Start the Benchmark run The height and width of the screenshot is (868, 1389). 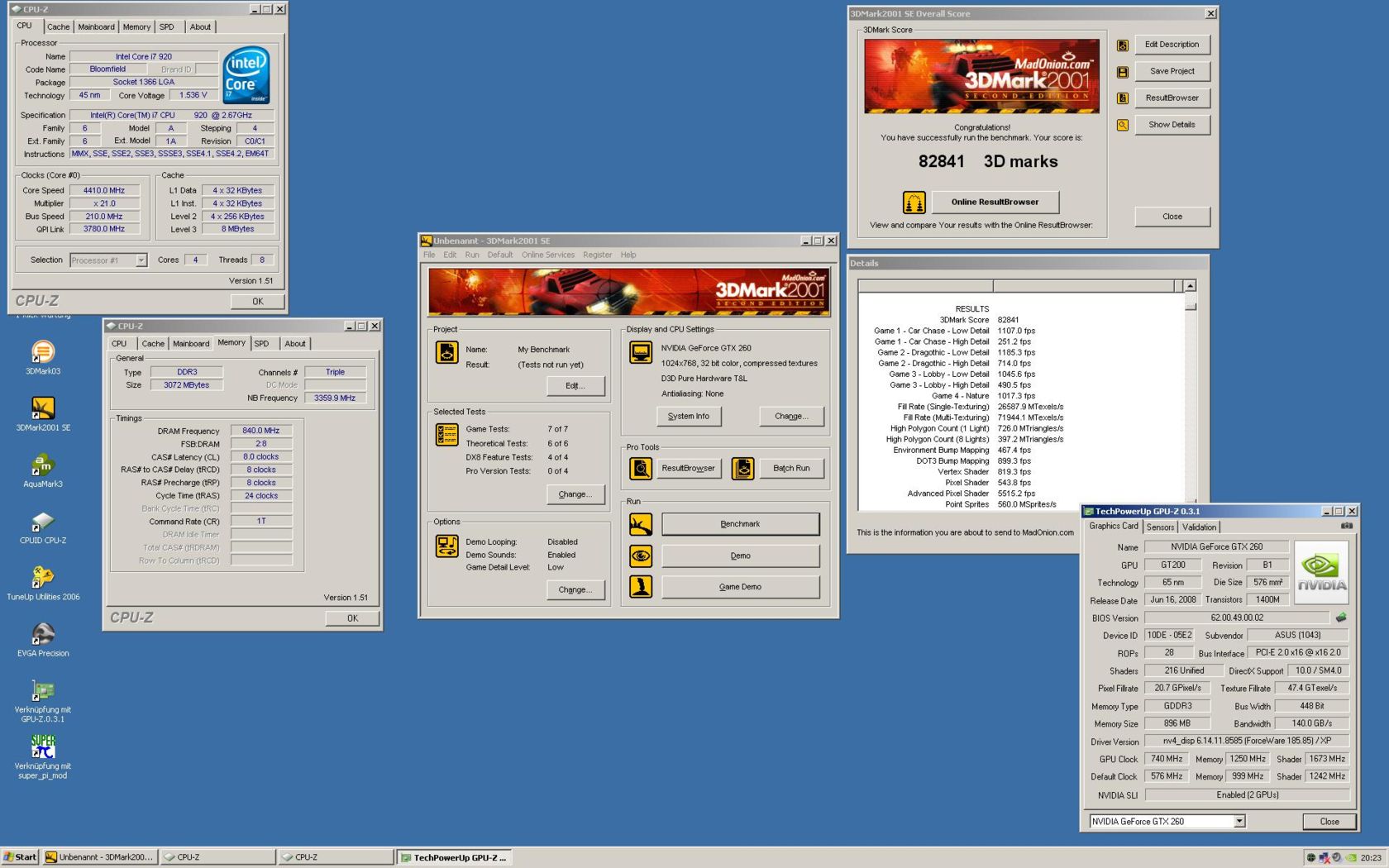740,524
